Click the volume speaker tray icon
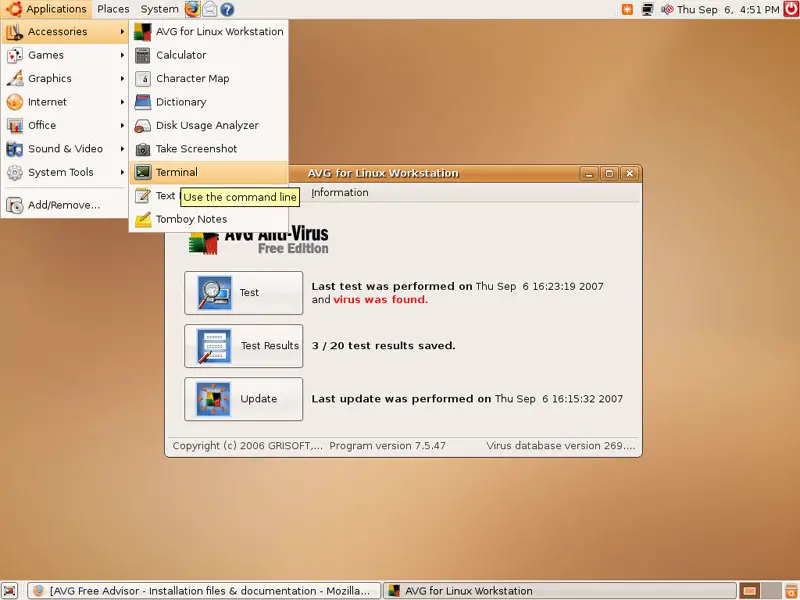This screenshot has width=800, height=600. pyautogui.click(x=667, y=9)
